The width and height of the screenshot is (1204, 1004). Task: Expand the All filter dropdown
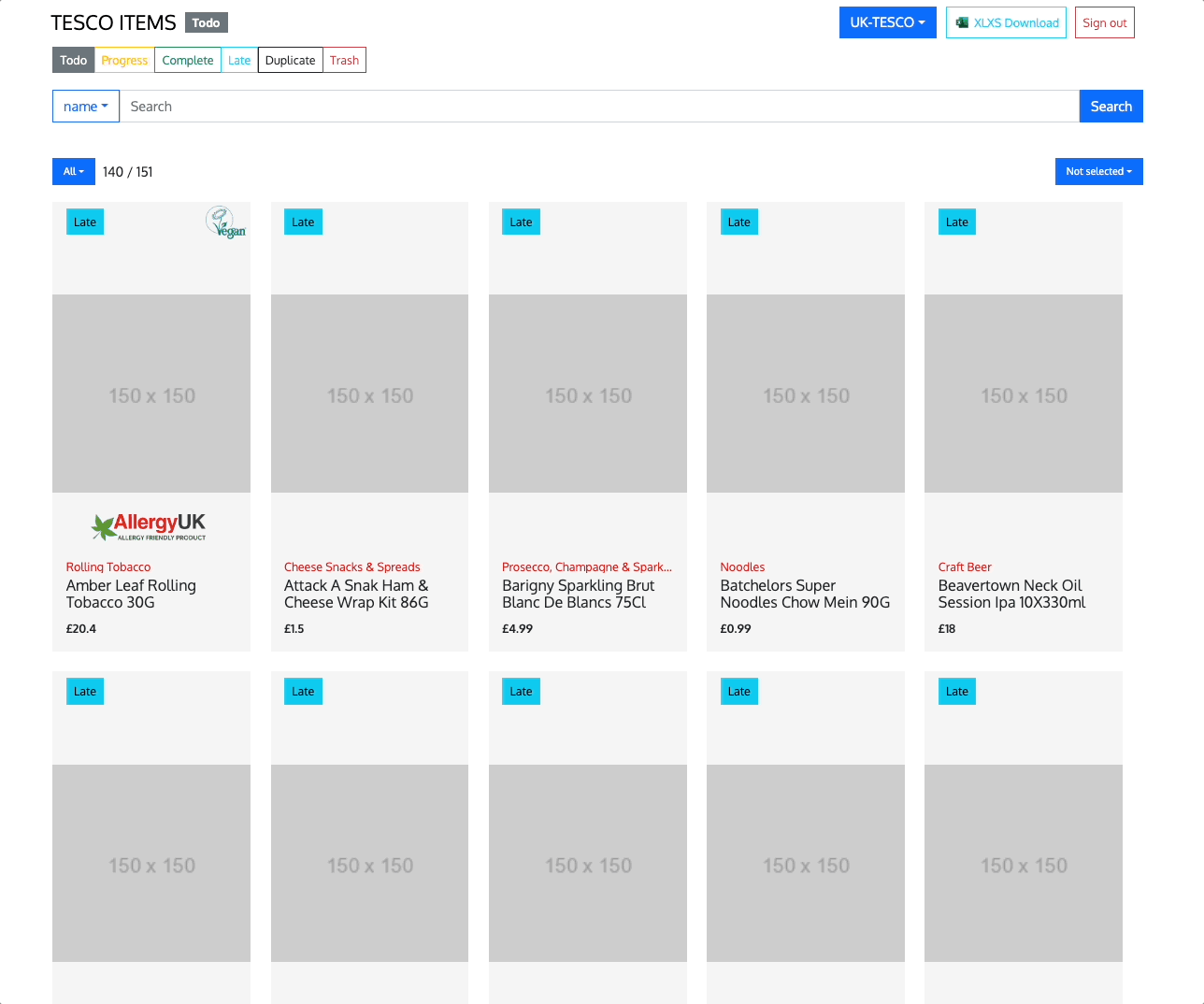point(74,172)
